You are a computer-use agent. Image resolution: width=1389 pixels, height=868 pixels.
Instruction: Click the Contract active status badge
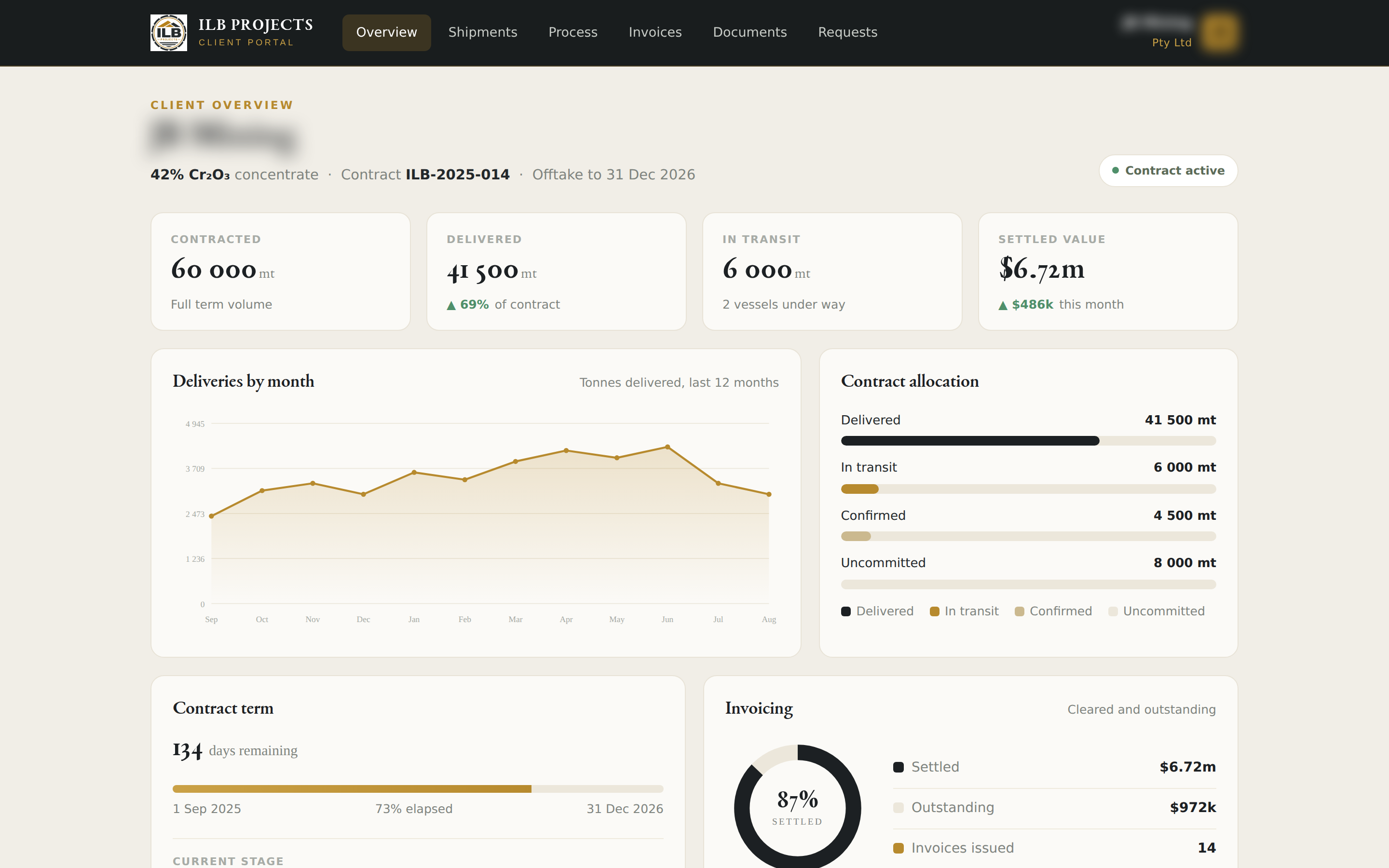click(x=1168, y=171)
